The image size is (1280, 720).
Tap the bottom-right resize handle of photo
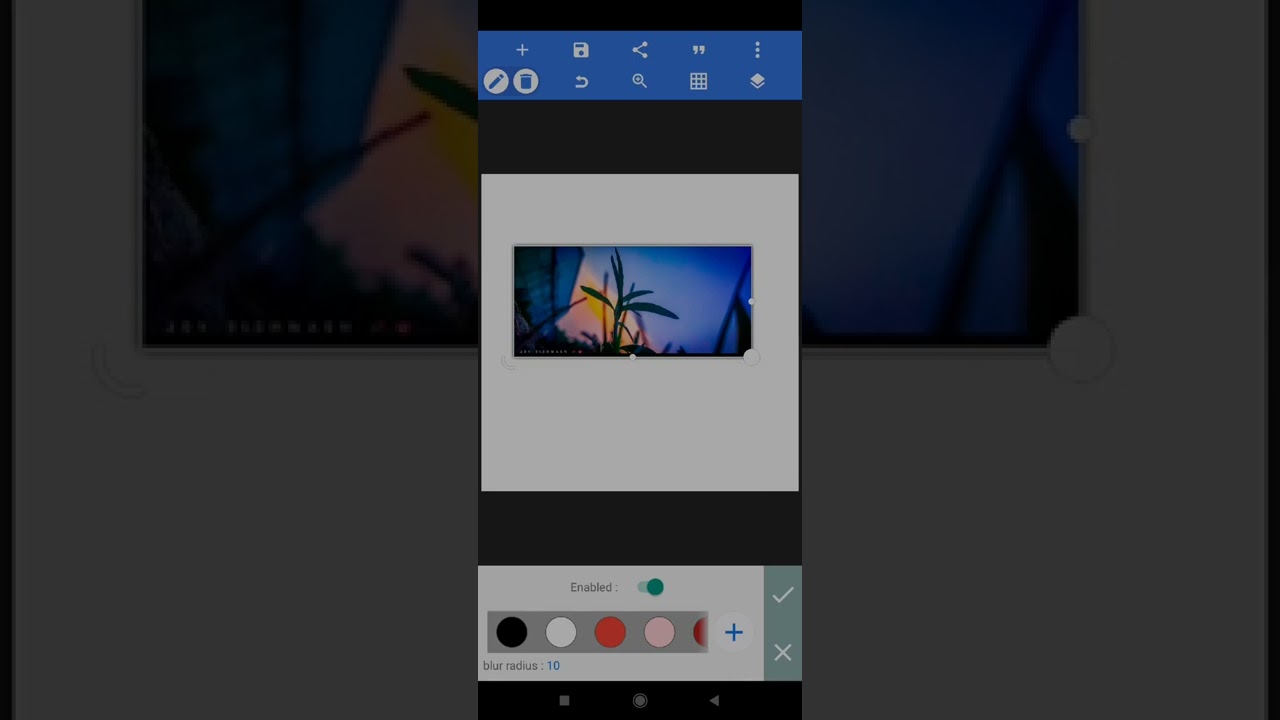click(752, 357)
